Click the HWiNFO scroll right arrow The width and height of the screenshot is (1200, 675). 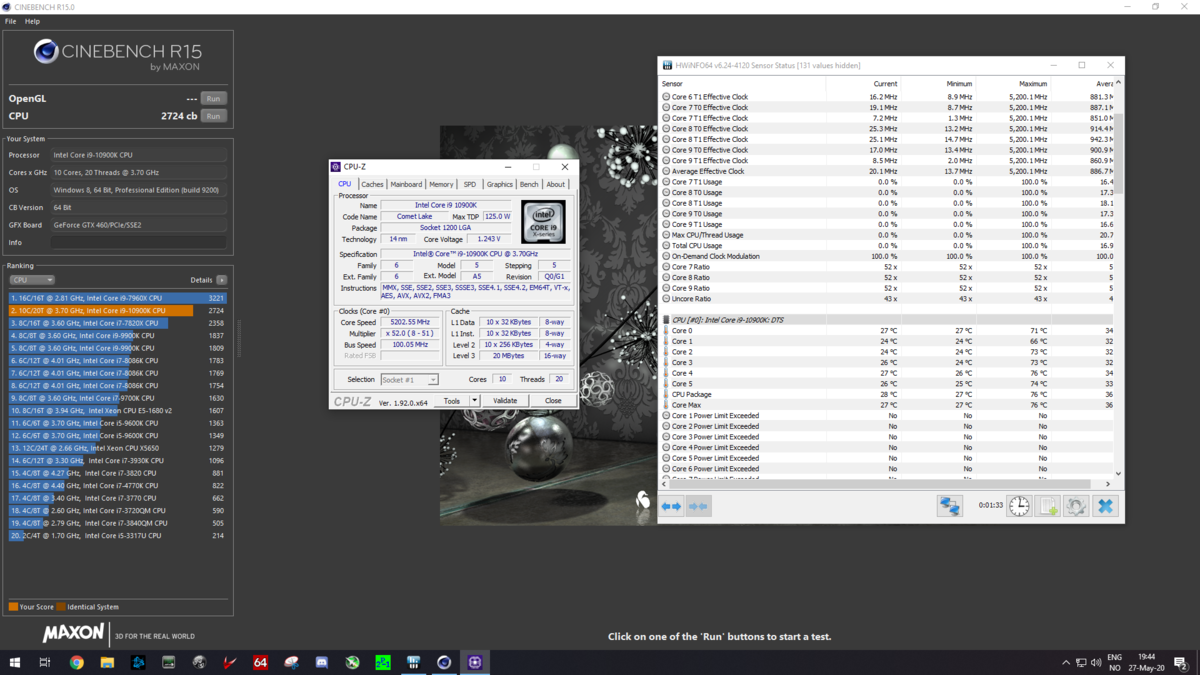[1108, 484]
